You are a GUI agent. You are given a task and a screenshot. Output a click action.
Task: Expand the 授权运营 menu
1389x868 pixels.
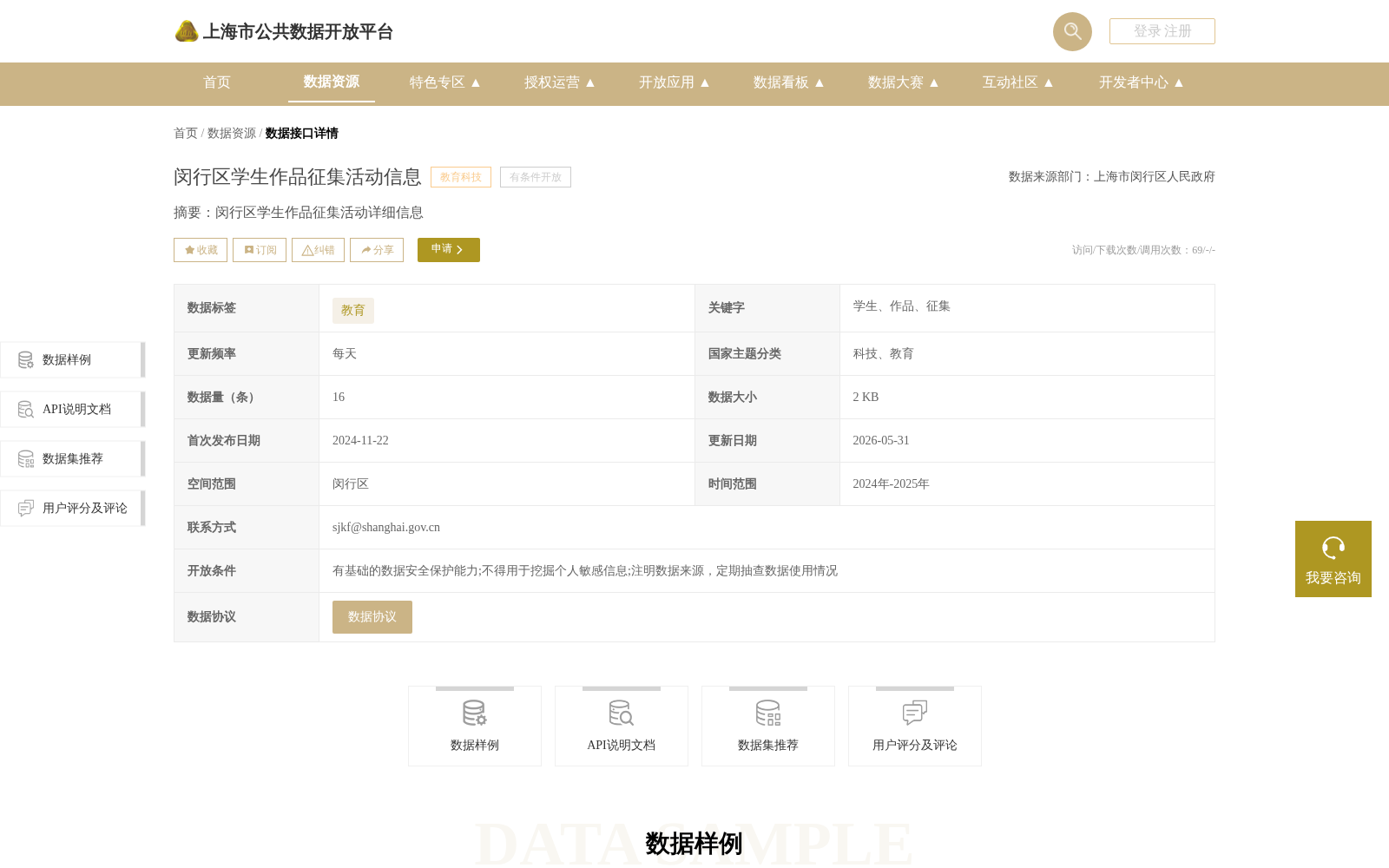coord(560,82)
